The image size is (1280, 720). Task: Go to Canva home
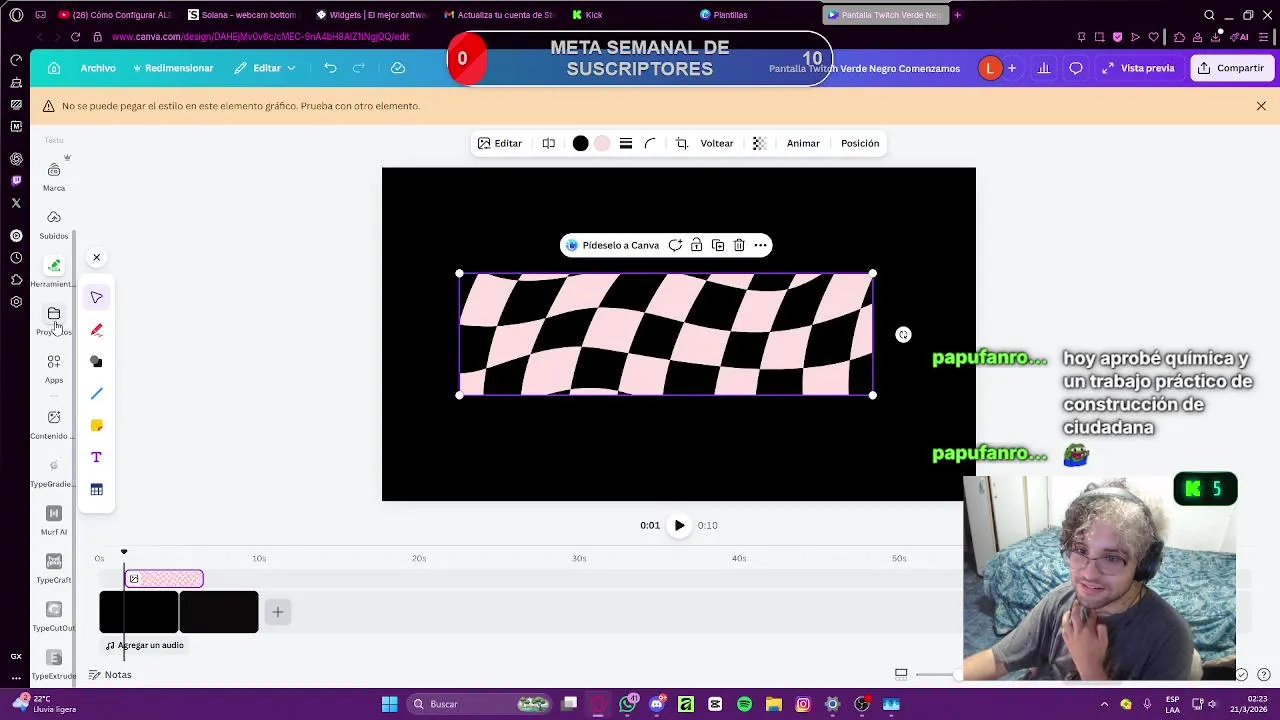click(54, 68)
